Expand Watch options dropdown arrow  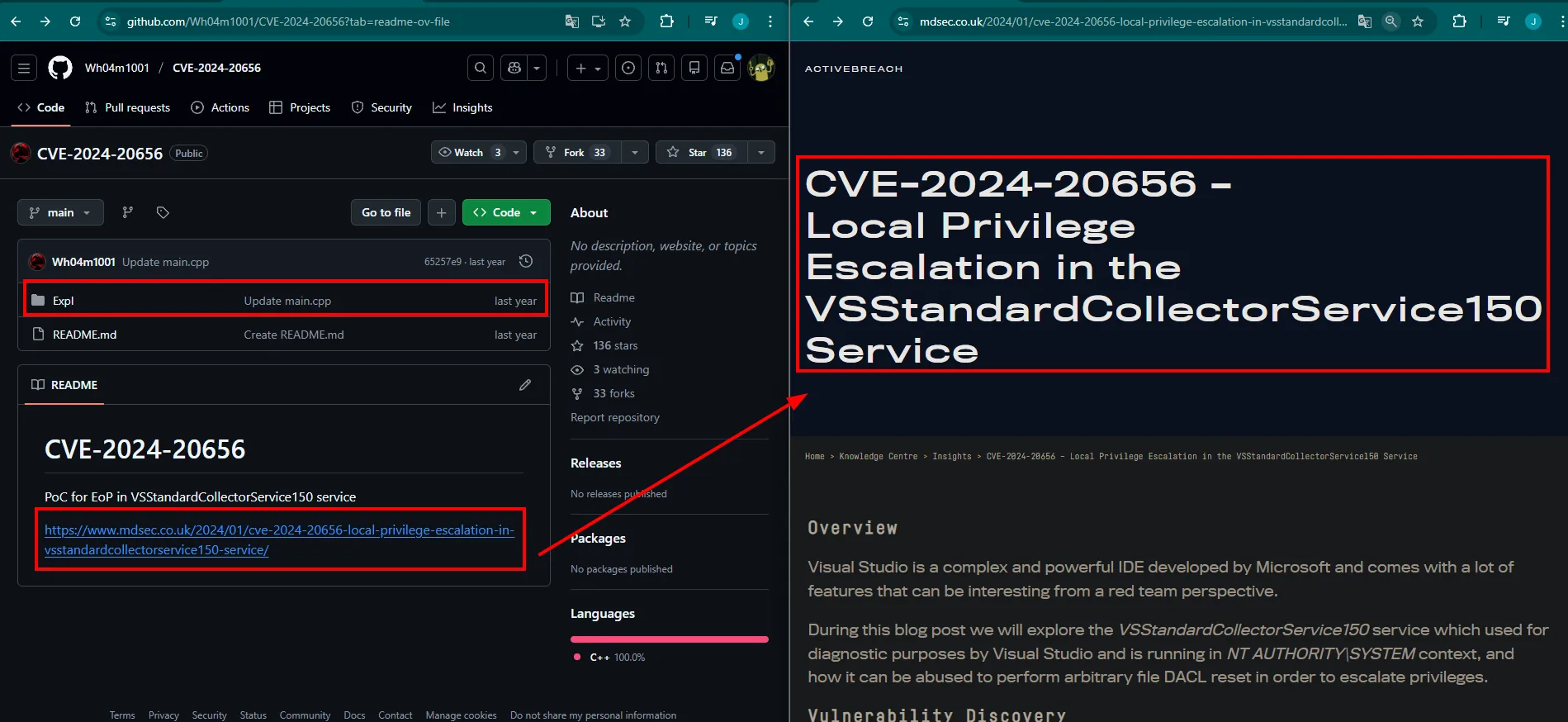pos(516,152)
